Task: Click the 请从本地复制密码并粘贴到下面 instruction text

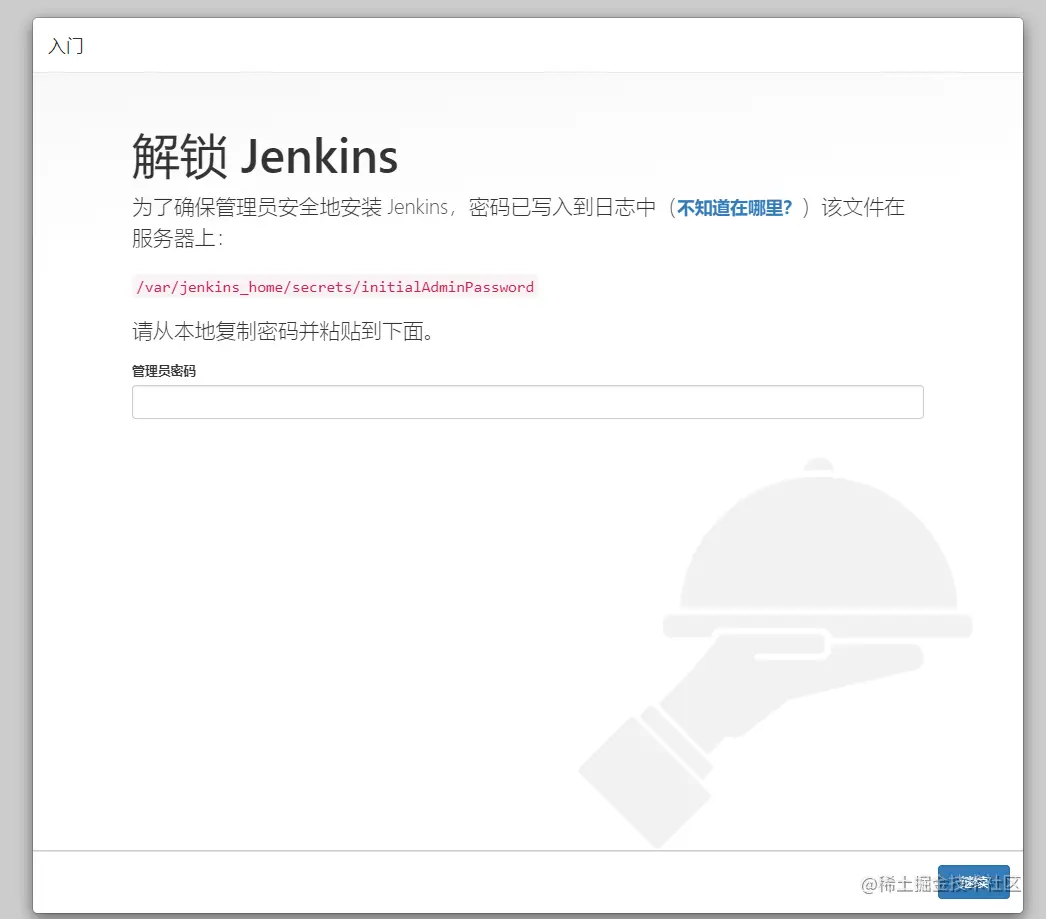Action: coord(283,331)
